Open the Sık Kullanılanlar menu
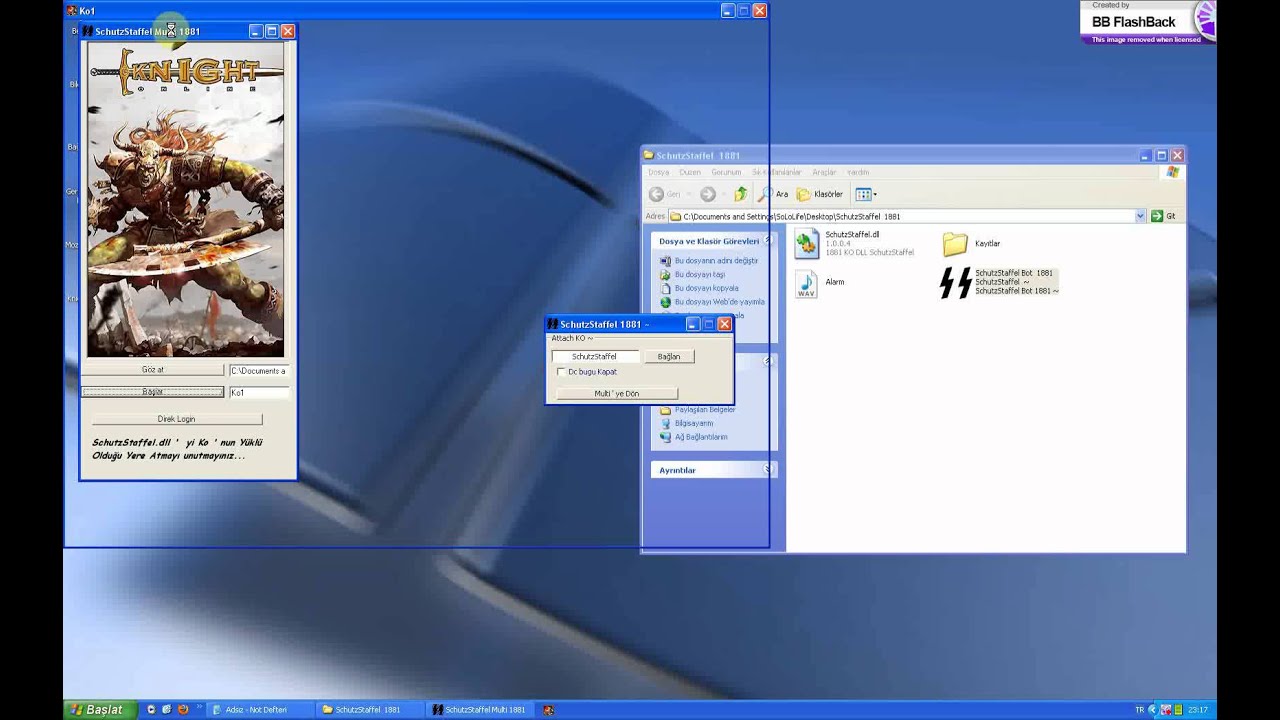This screenshot has width=1280, height=720. click(x=776, y=172)
